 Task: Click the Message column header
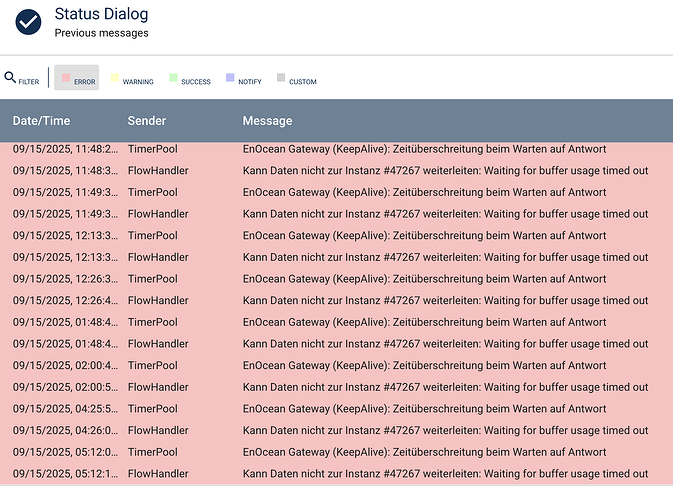pyautogui.click(x=267, y=121)
